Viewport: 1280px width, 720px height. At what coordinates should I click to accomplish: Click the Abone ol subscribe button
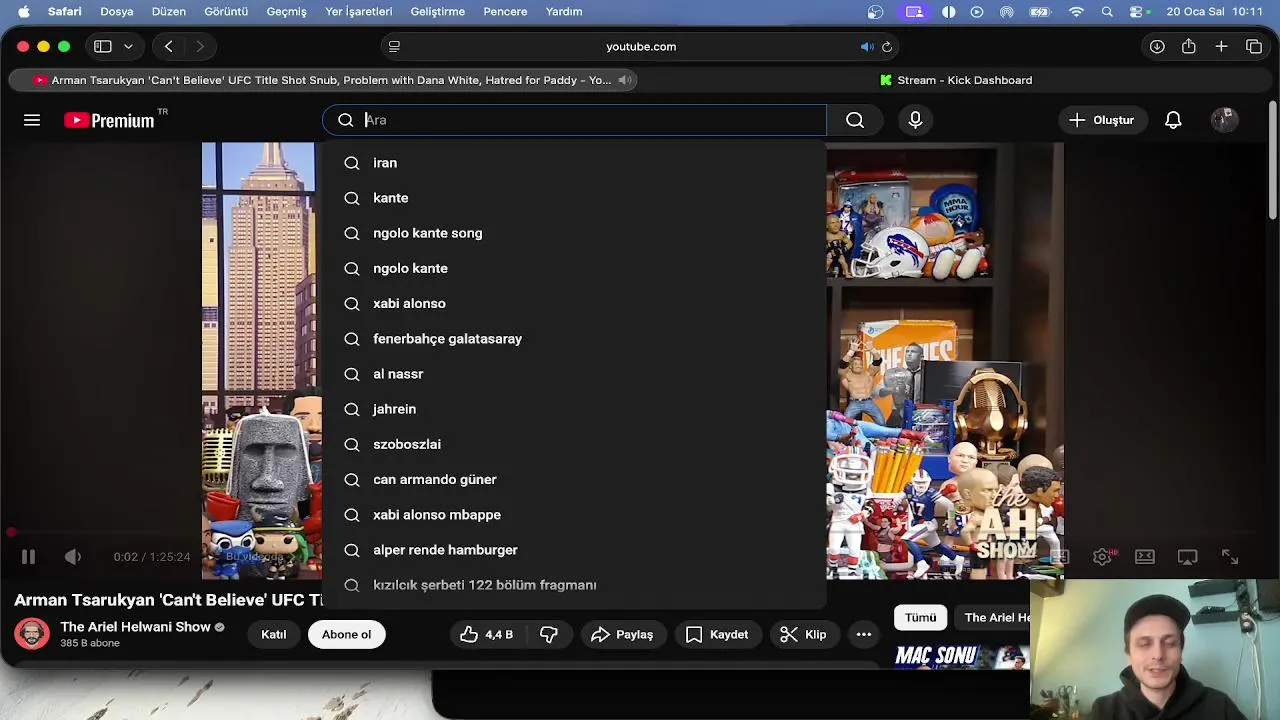346,634
